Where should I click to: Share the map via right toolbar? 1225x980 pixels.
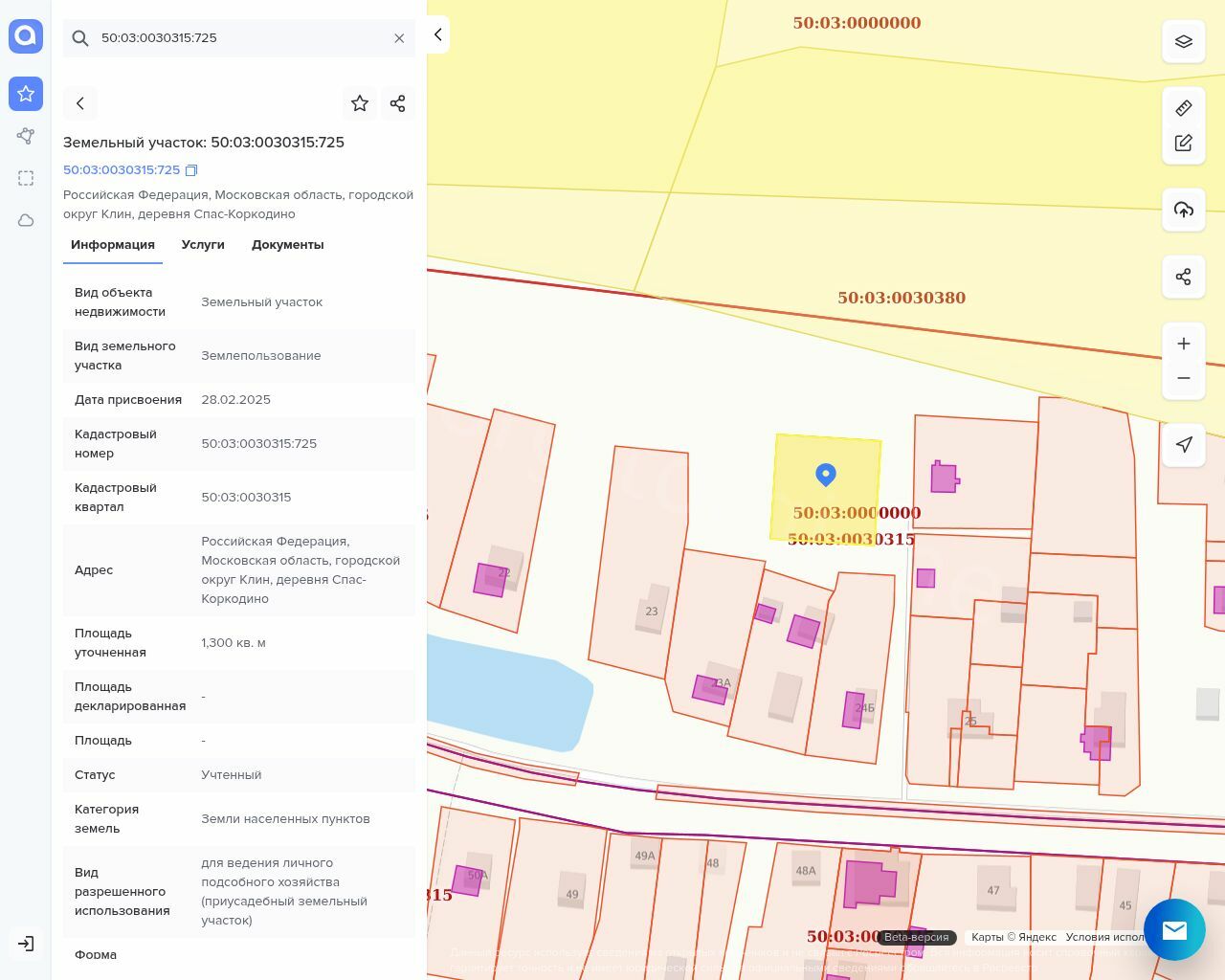(1183, 277)
